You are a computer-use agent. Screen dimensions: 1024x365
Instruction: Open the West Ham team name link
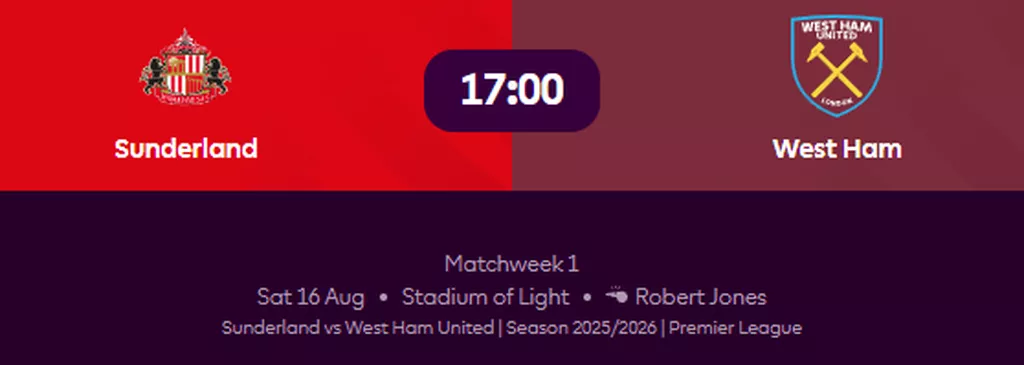click(x=837, y=149)
